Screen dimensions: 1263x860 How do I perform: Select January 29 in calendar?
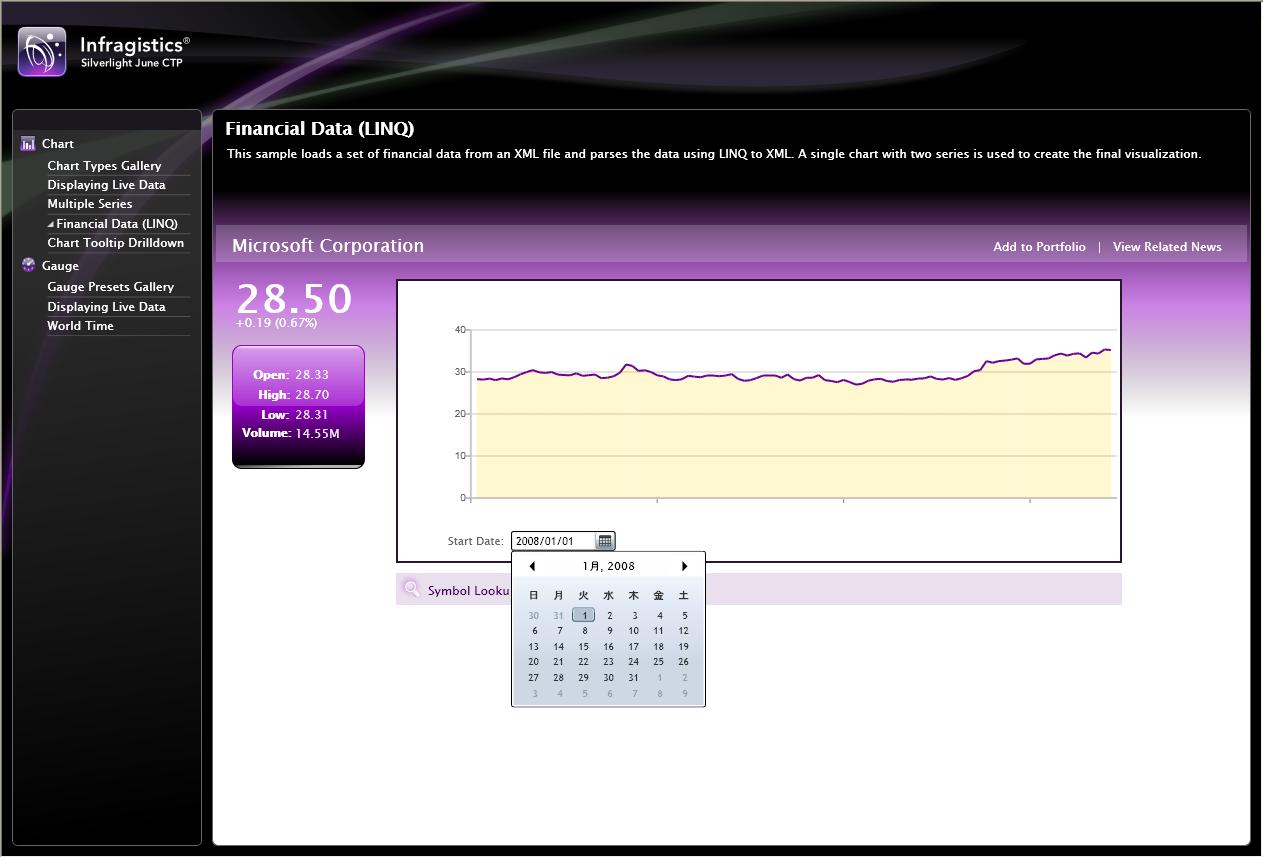[584, 678]
